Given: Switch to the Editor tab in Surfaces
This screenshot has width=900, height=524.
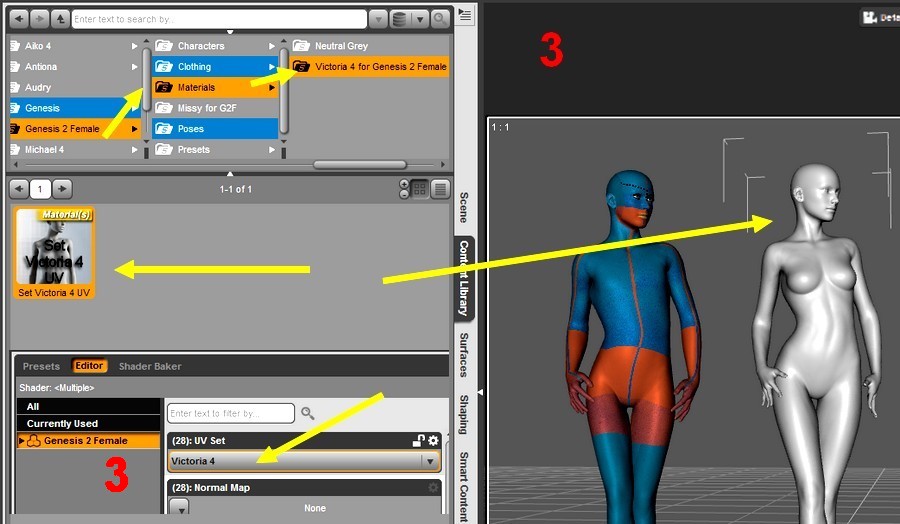Looking at the screenshot, I should [x=89, y=366].
